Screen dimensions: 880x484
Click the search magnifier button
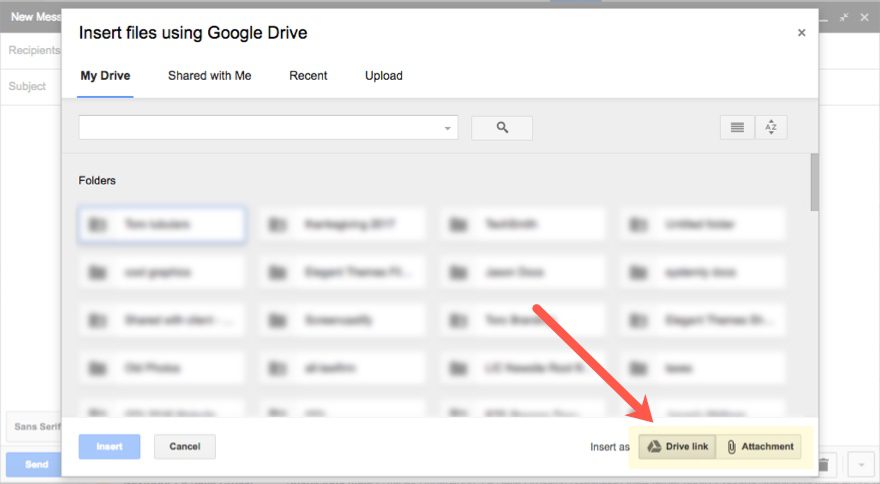[x=502, y=128]
